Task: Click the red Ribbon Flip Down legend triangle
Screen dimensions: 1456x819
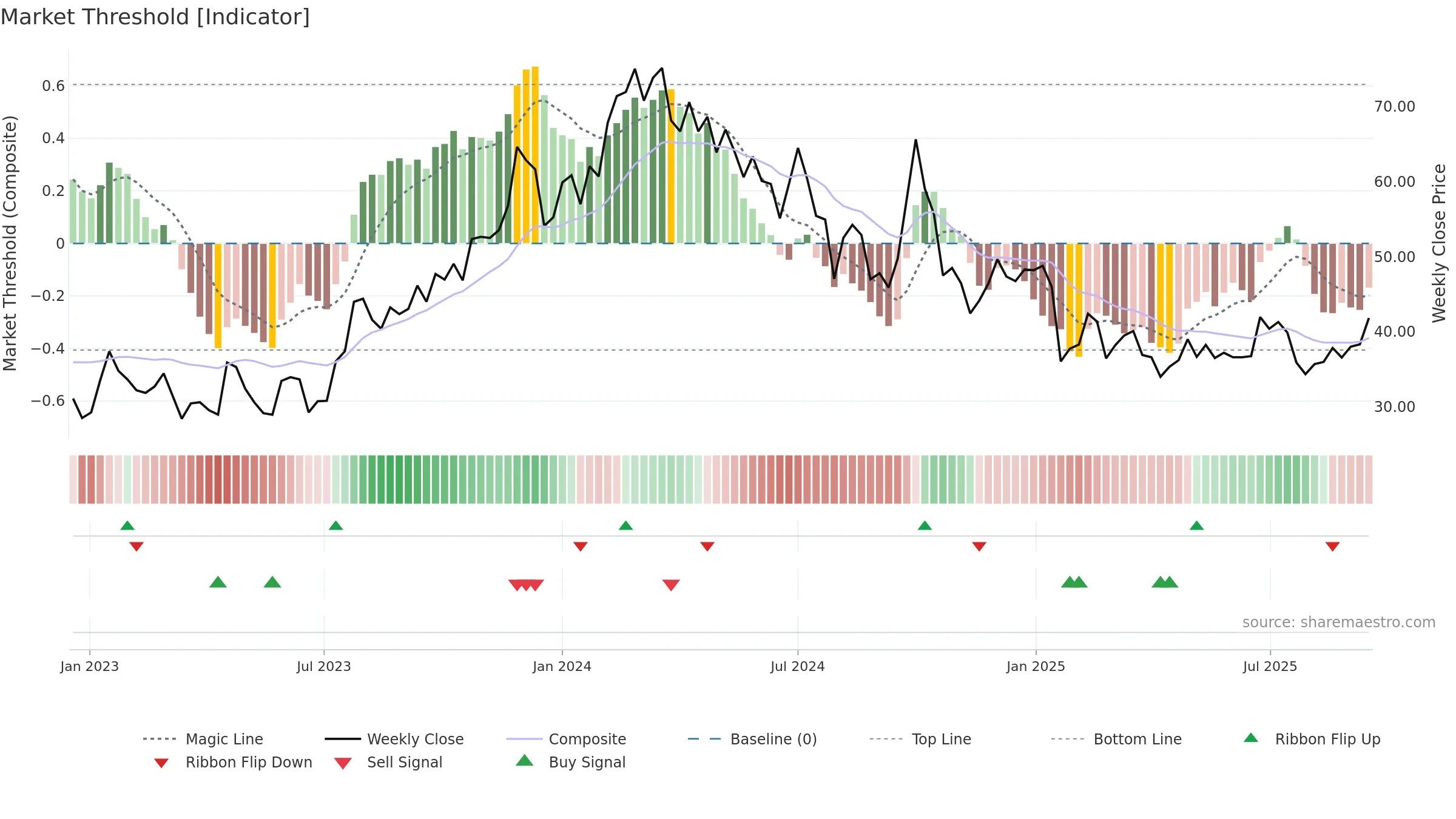Action: (x=161, y=763)
